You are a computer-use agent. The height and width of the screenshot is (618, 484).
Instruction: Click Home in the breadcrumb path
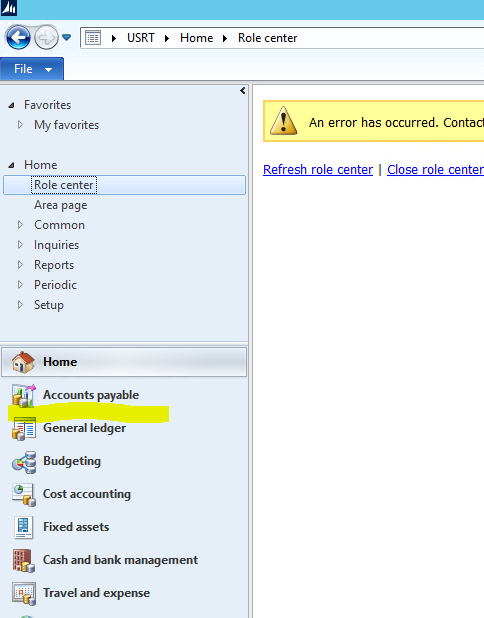(197, 38)
